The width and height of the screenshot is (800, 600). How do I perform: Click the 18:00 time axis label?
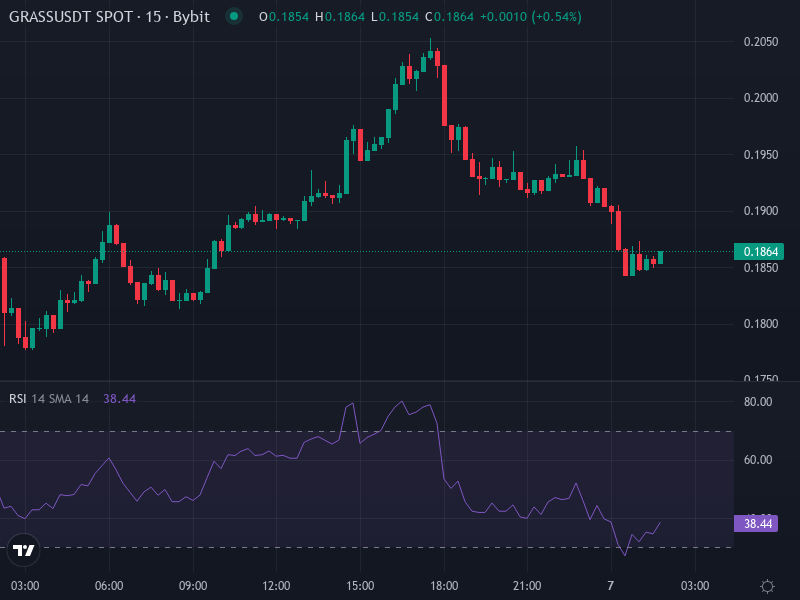click(x=444, y=586)
